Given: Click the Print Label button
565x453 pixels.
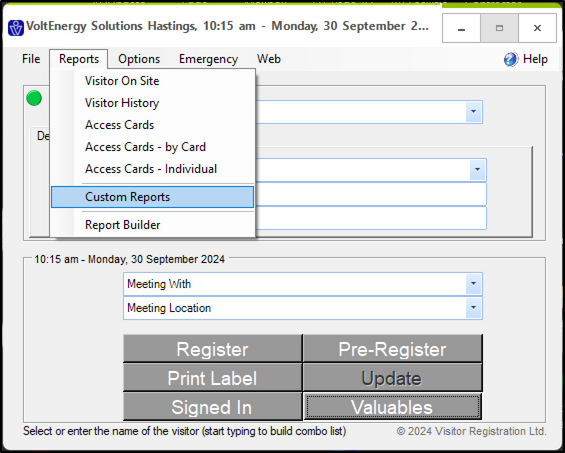Looking at the screenshot, I should pos(212,378).
